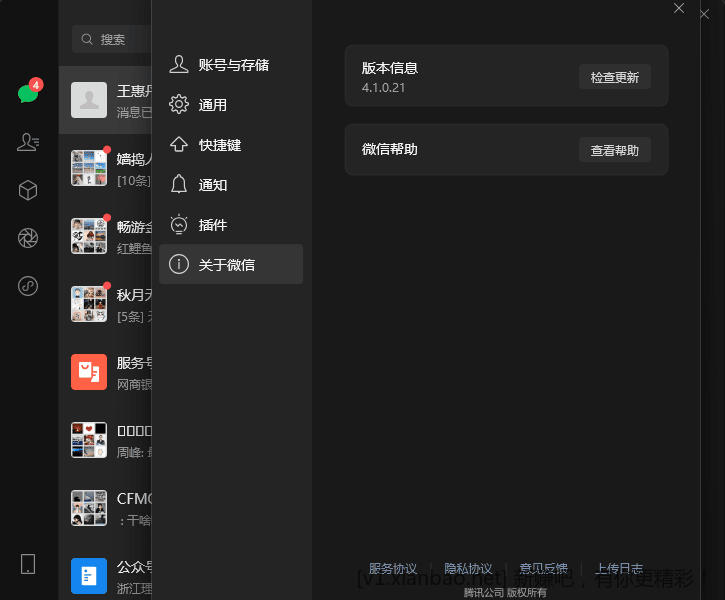Click the arrow icon beside 快捷键

click(x=178, y=144)
